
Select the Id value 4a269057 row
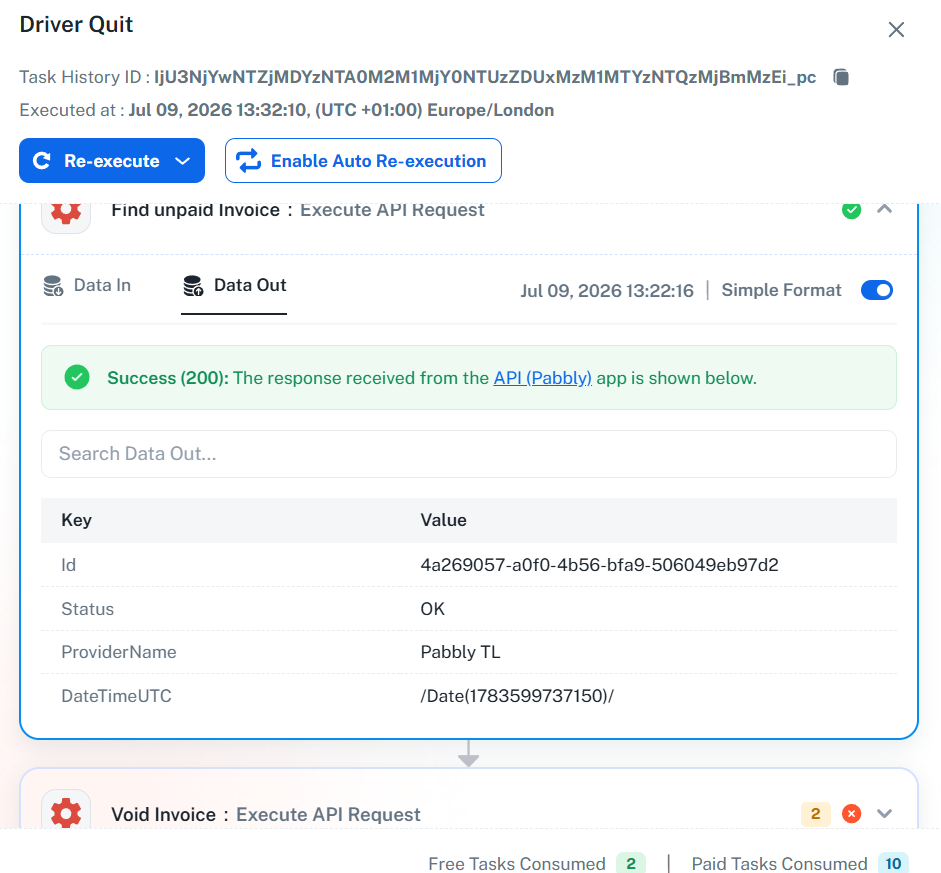[469, 565]
